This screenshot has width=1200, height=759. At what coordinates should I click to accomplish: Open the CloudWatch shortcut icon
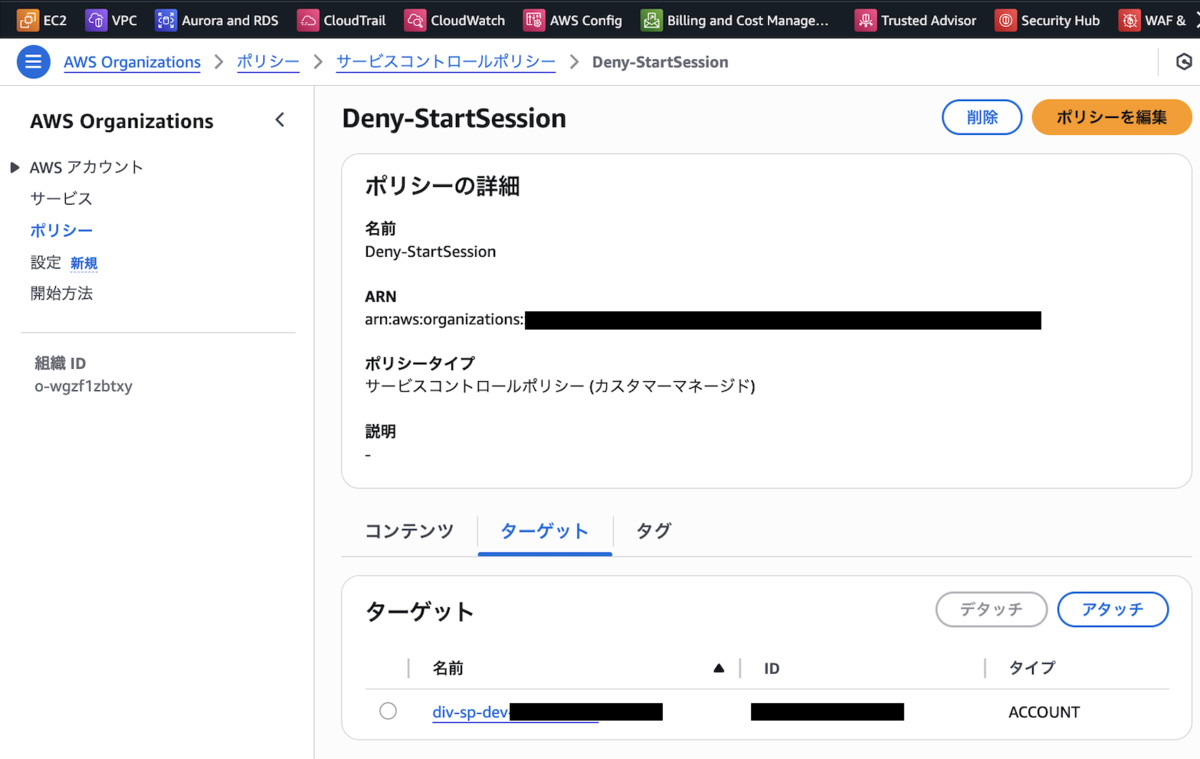coord(415,19)
